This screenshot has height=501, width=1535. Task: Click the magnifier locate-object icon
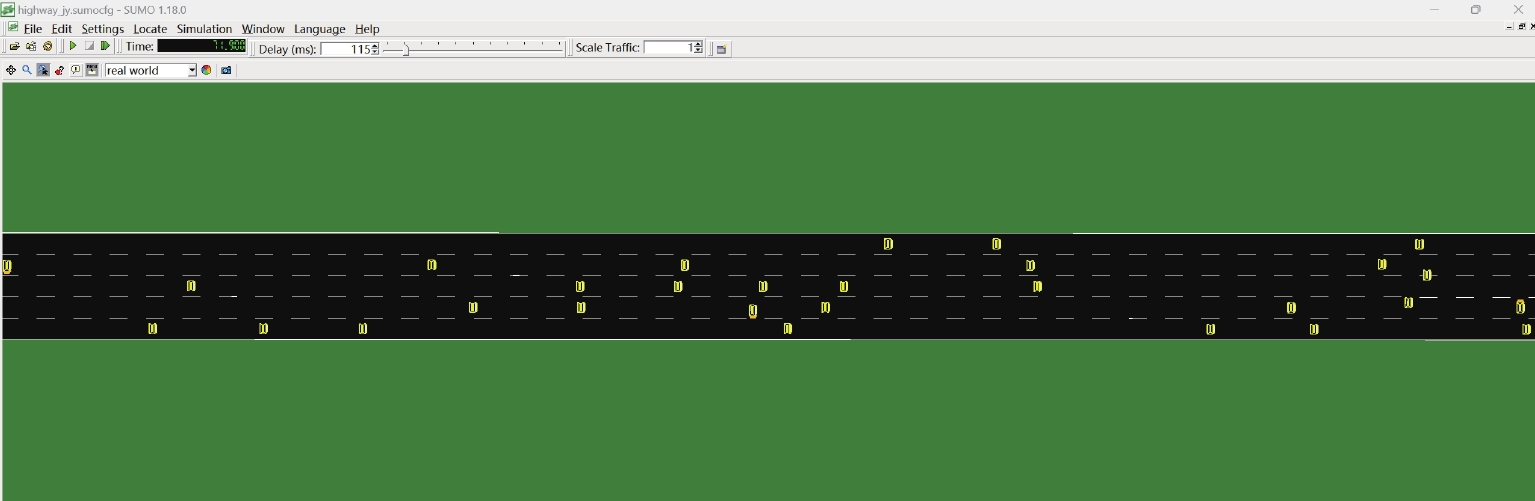(27, 71)
